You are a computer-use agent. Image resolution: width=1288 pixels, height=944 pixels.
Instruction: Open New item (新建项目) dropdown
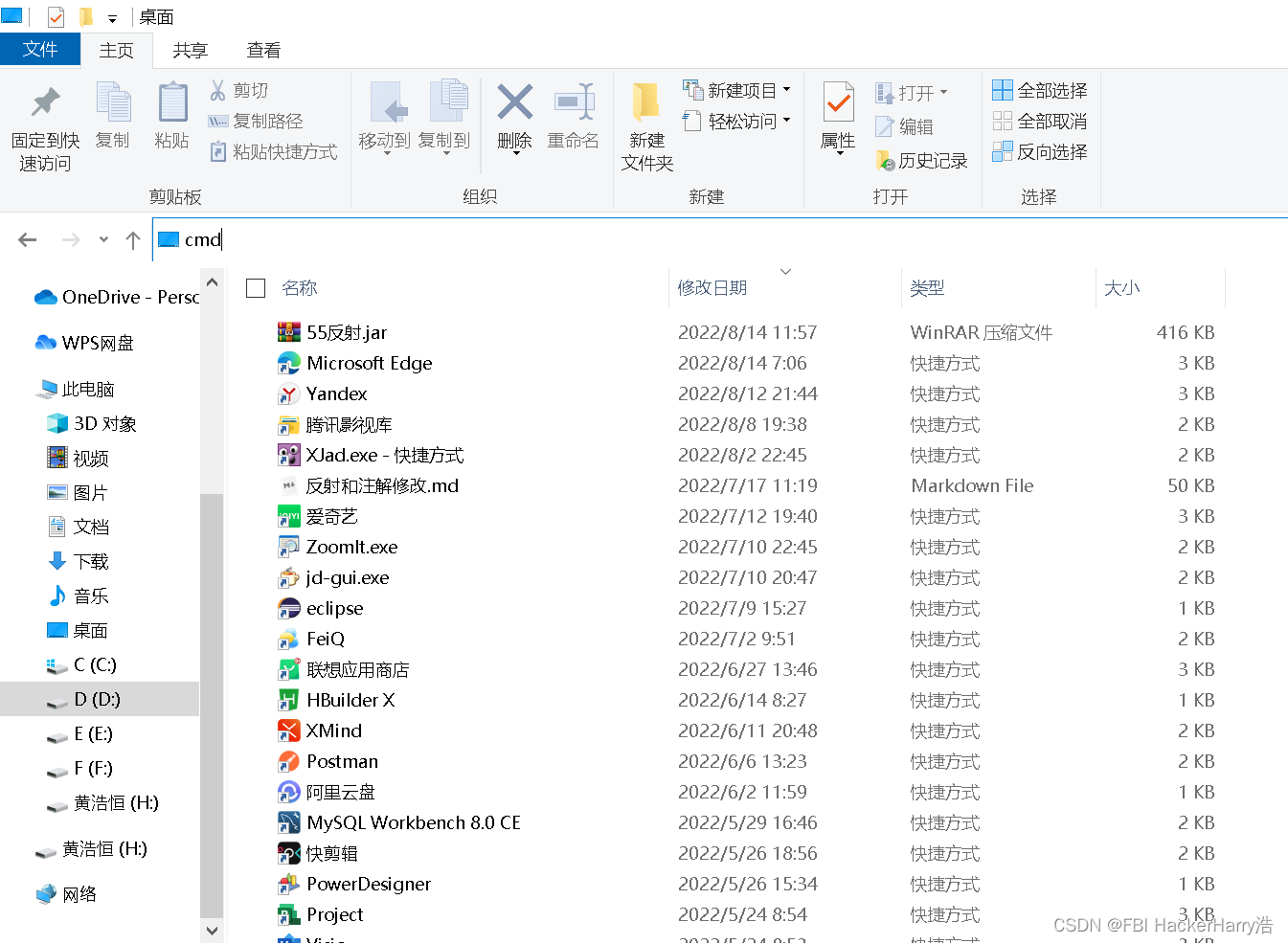(736, 90)
